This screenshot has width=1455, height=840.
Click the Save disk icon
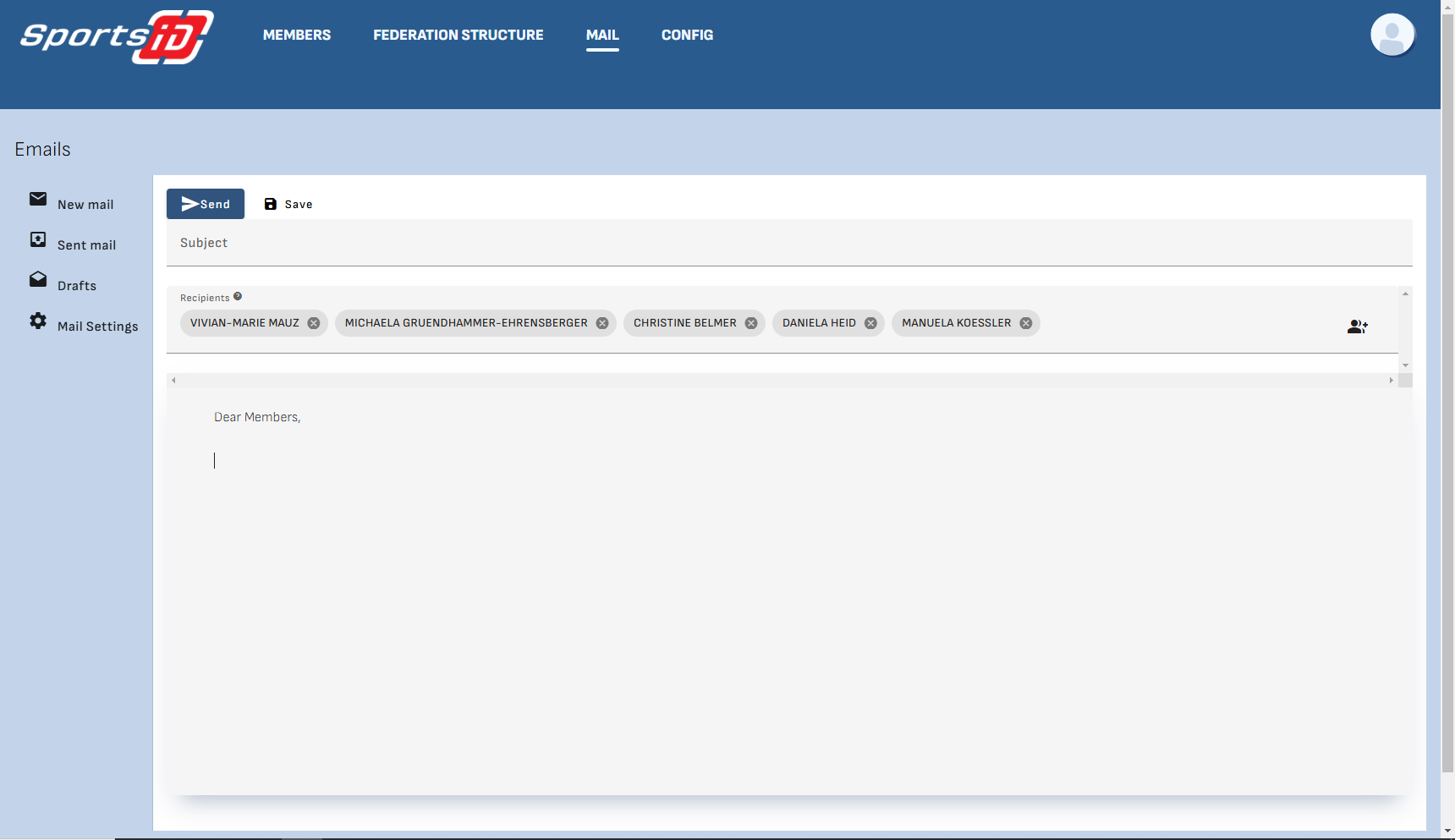click(271, 204)
